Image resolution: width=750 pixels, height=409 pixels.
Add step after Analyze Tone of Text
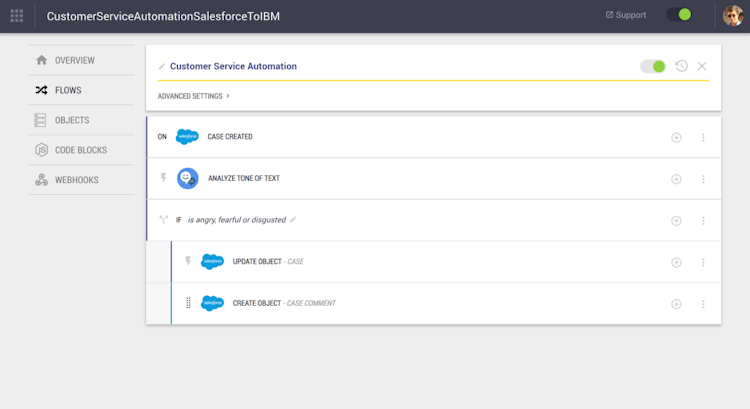[x=676, y=179]
